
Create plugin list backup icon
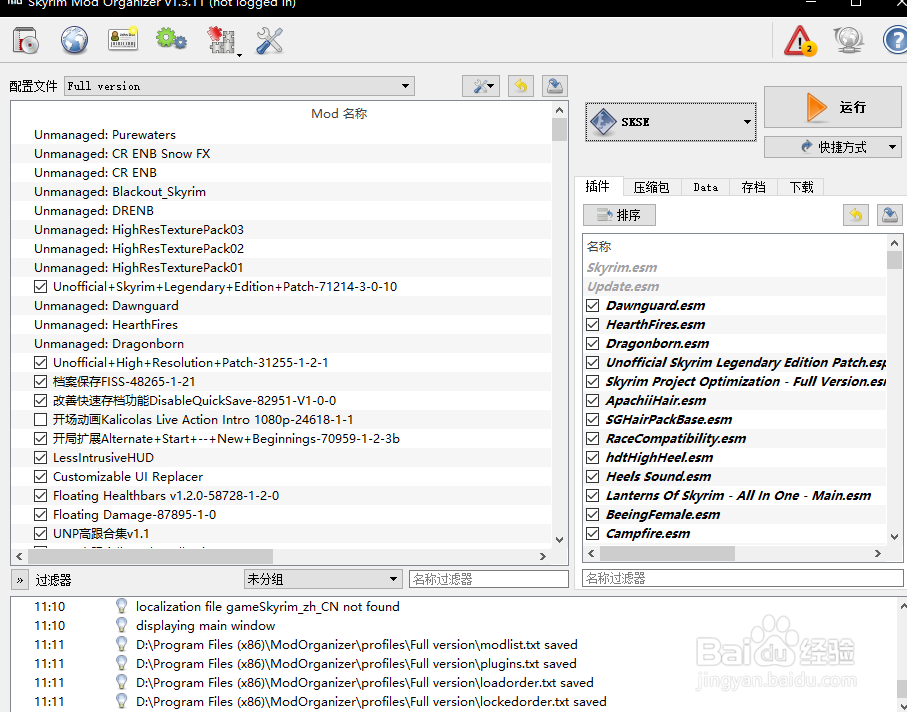[889, 215]
